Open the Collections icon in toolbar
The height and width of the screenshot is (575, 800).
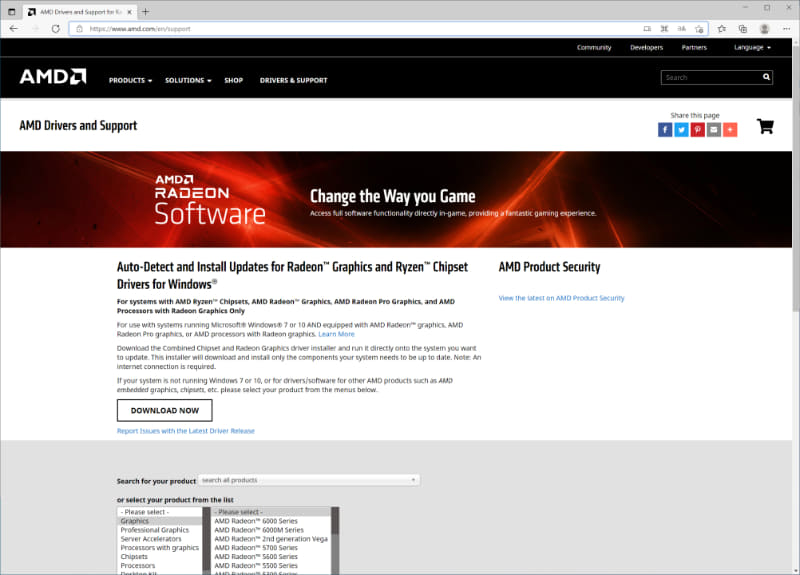(x=743, y=29)
